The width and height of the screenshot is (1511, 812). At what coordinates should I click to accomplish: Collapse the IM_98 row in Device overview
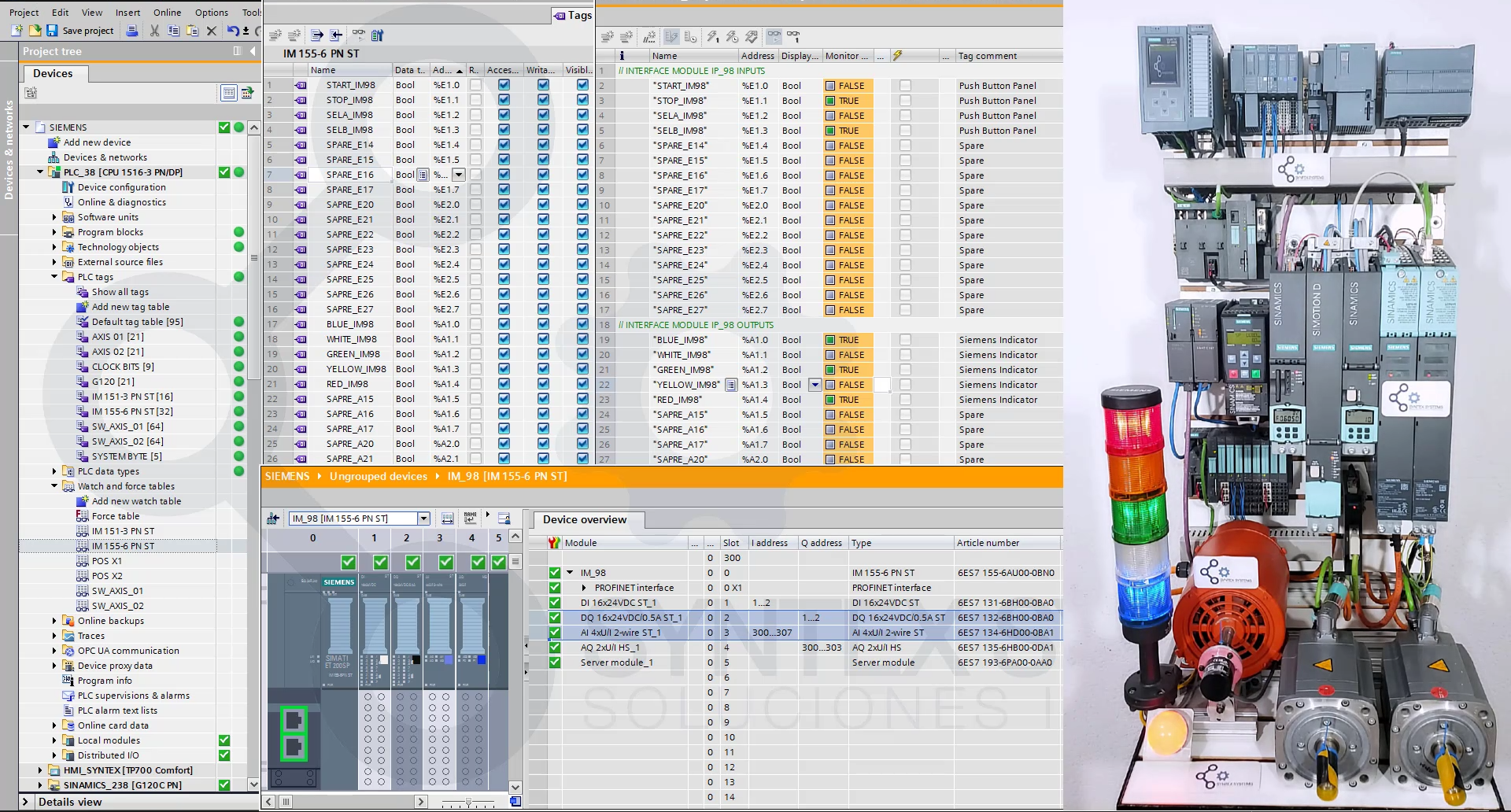(x=570, y=573)
